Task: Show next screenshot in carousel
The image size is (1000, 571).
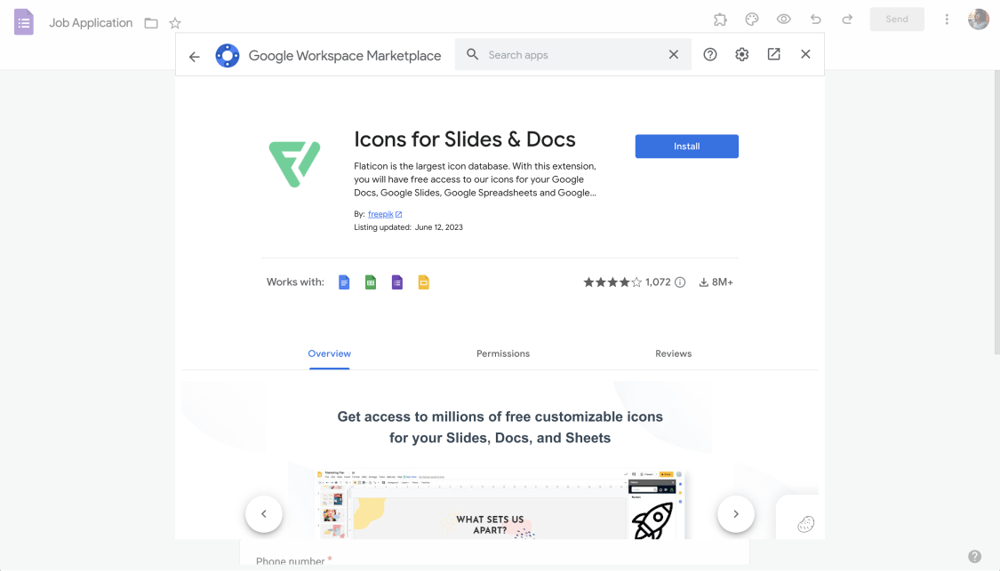Action: tap(736, 514)
